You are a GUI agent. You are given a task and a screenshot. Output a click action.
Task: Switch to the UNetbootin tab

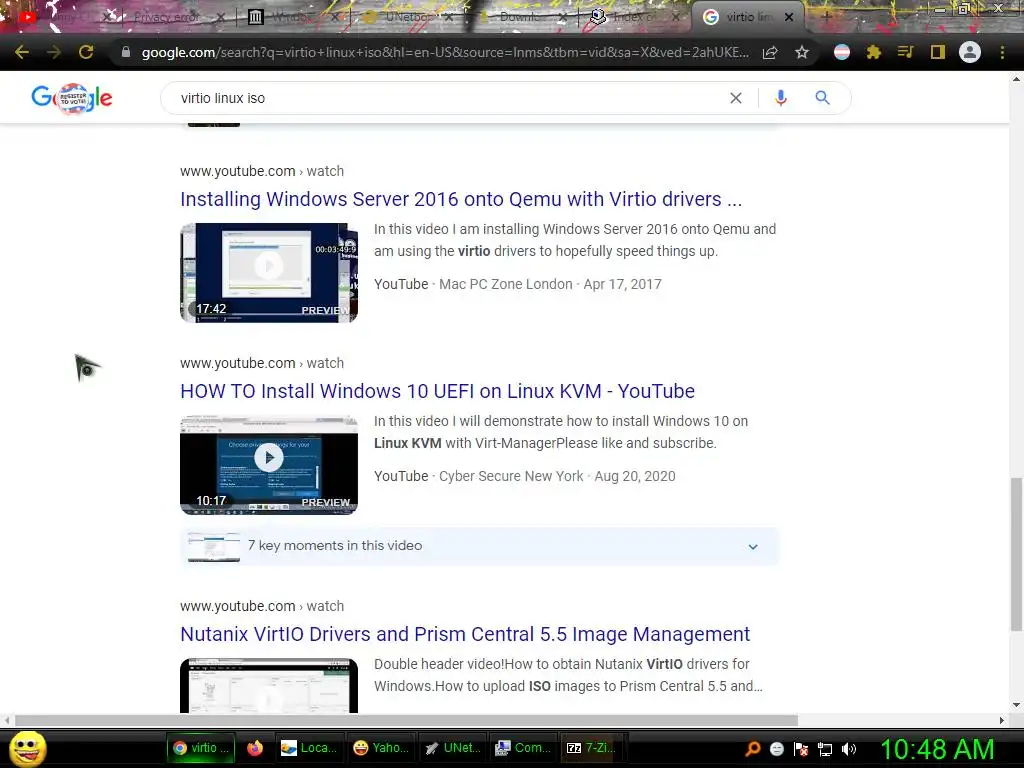(x=408, y=17)
